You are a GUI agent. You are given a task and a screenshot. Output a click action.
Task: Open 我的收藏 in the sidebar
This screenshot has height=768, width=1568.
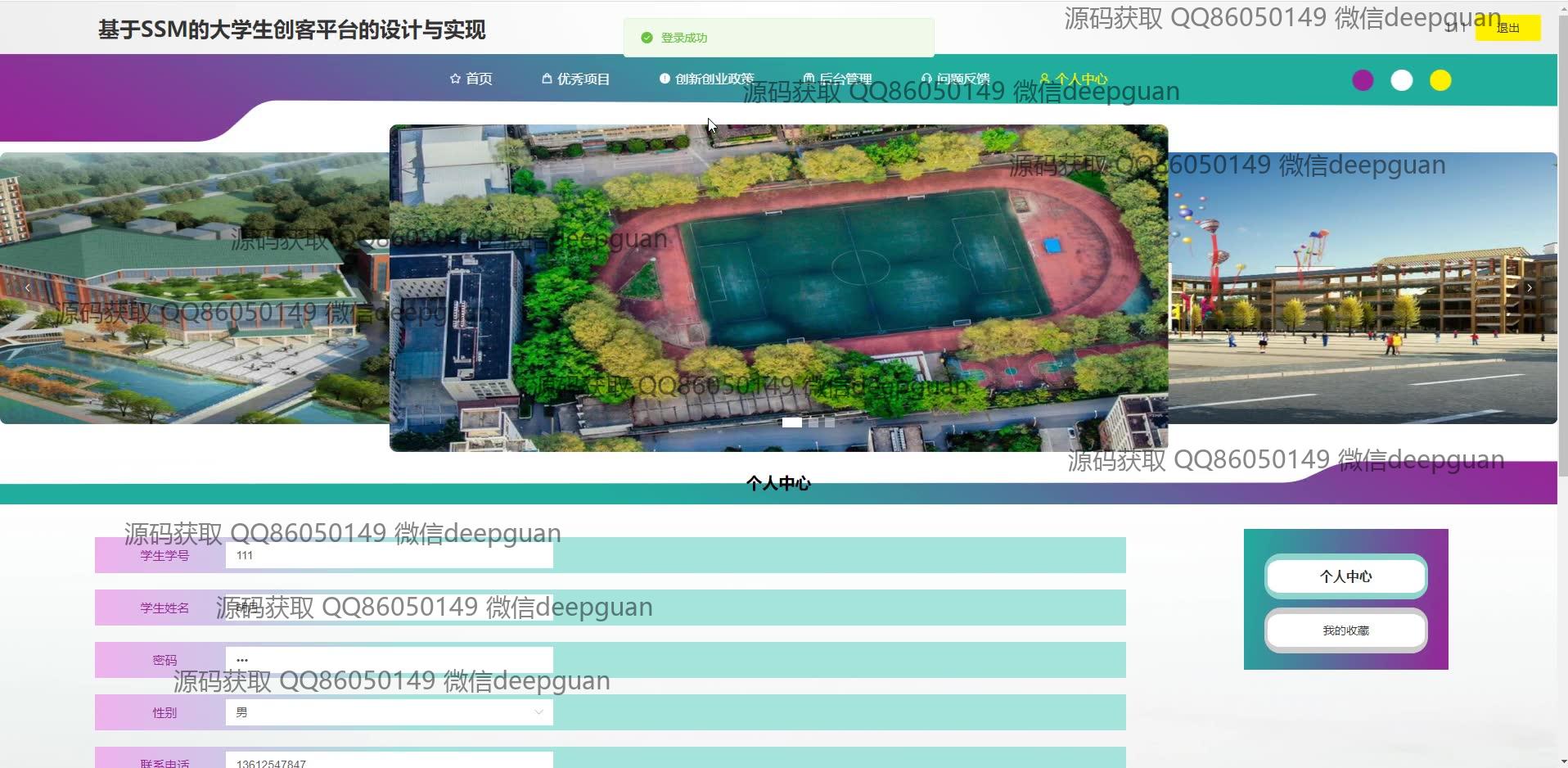tap(1345, 630)
